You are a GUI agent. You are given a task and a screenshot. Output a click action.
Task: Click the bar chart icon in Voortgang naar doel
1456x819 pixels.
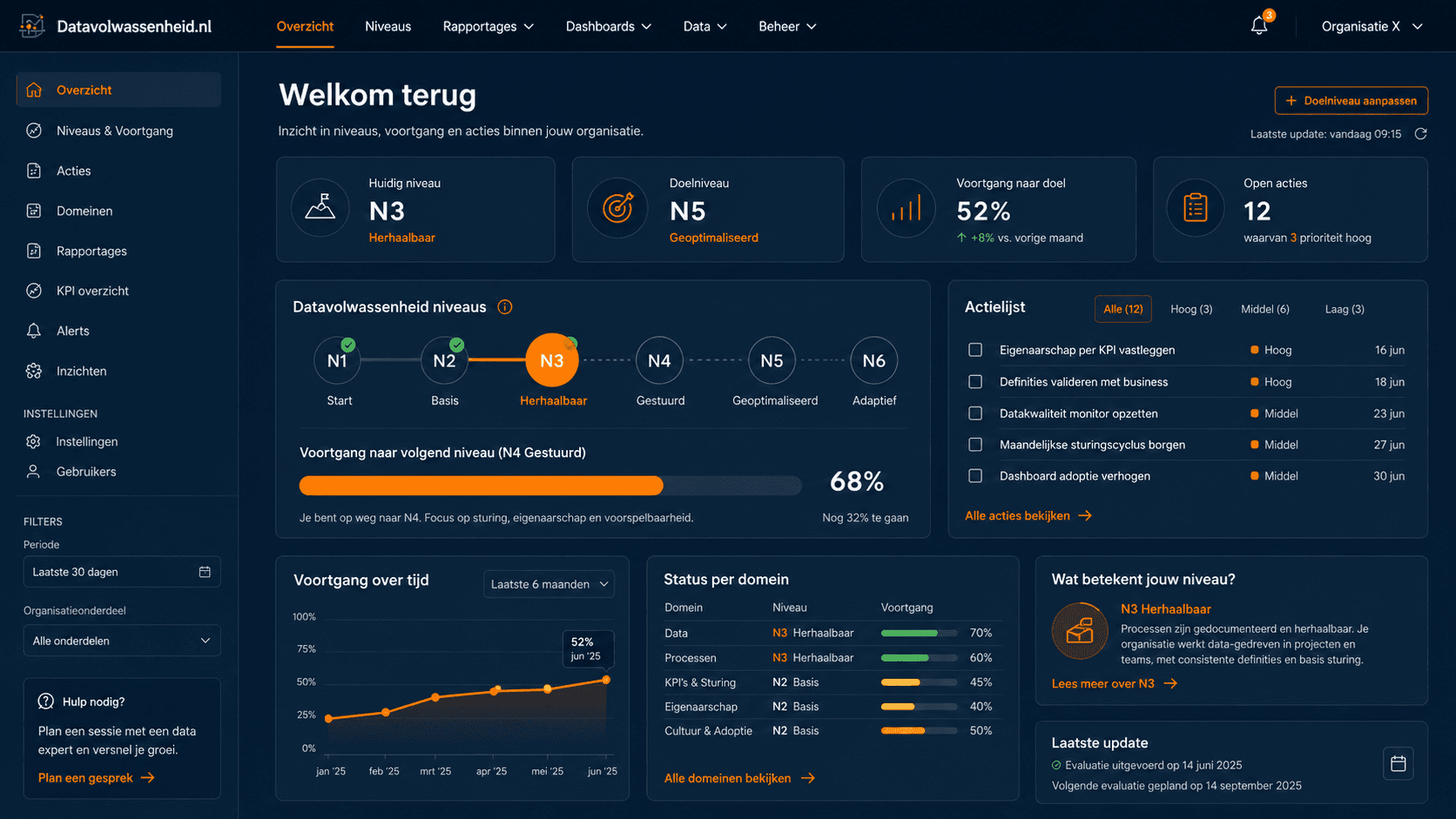point(906,208)
